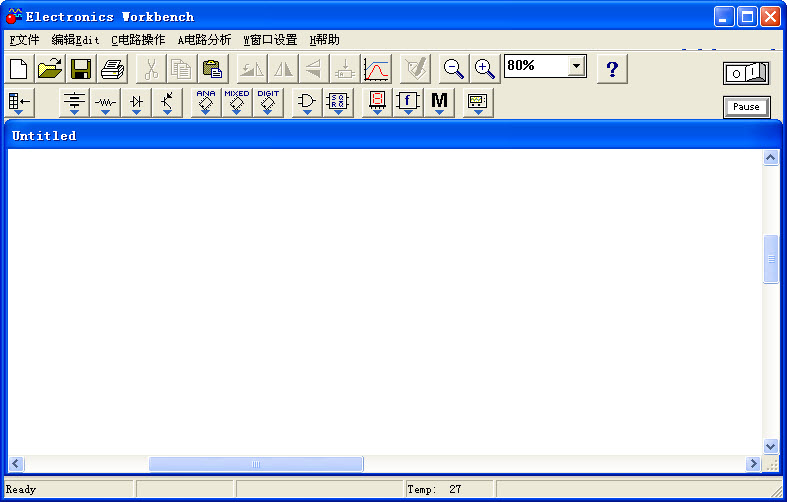Viewport: 787px width, 502px height.
Task: Click the 80% zoom value field
Action: click(537, 66)
